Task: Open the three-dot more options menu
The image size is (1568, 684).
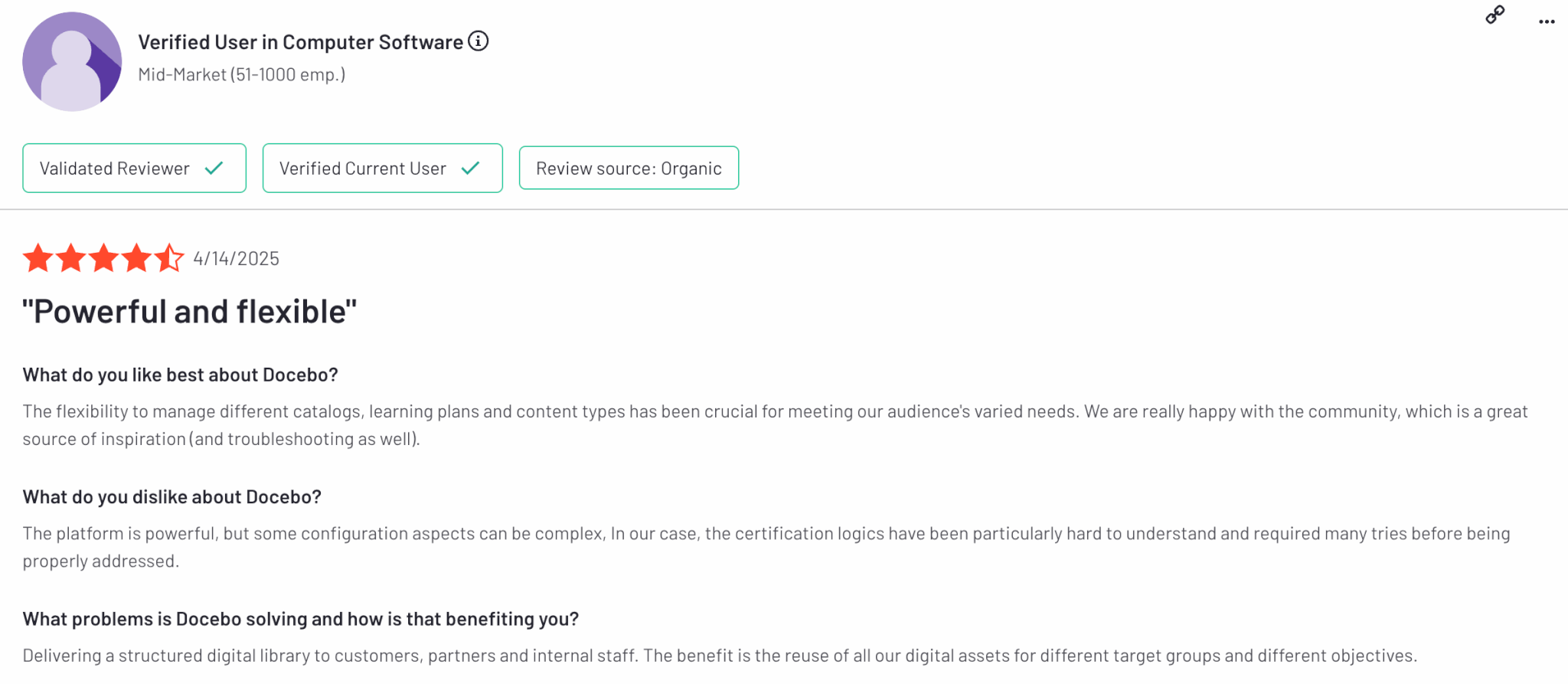Action: pyautogui.click(x=1547, y=21)
